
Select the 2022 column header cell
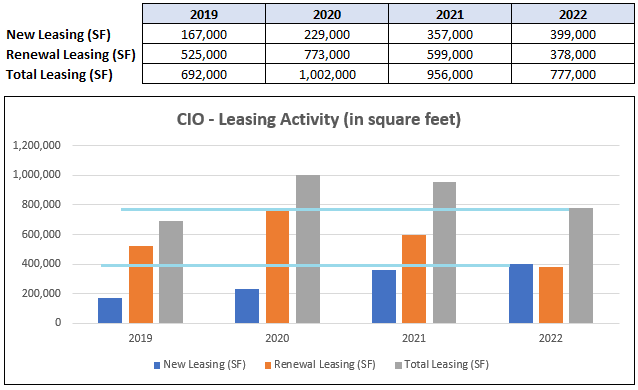coord(573,14)
